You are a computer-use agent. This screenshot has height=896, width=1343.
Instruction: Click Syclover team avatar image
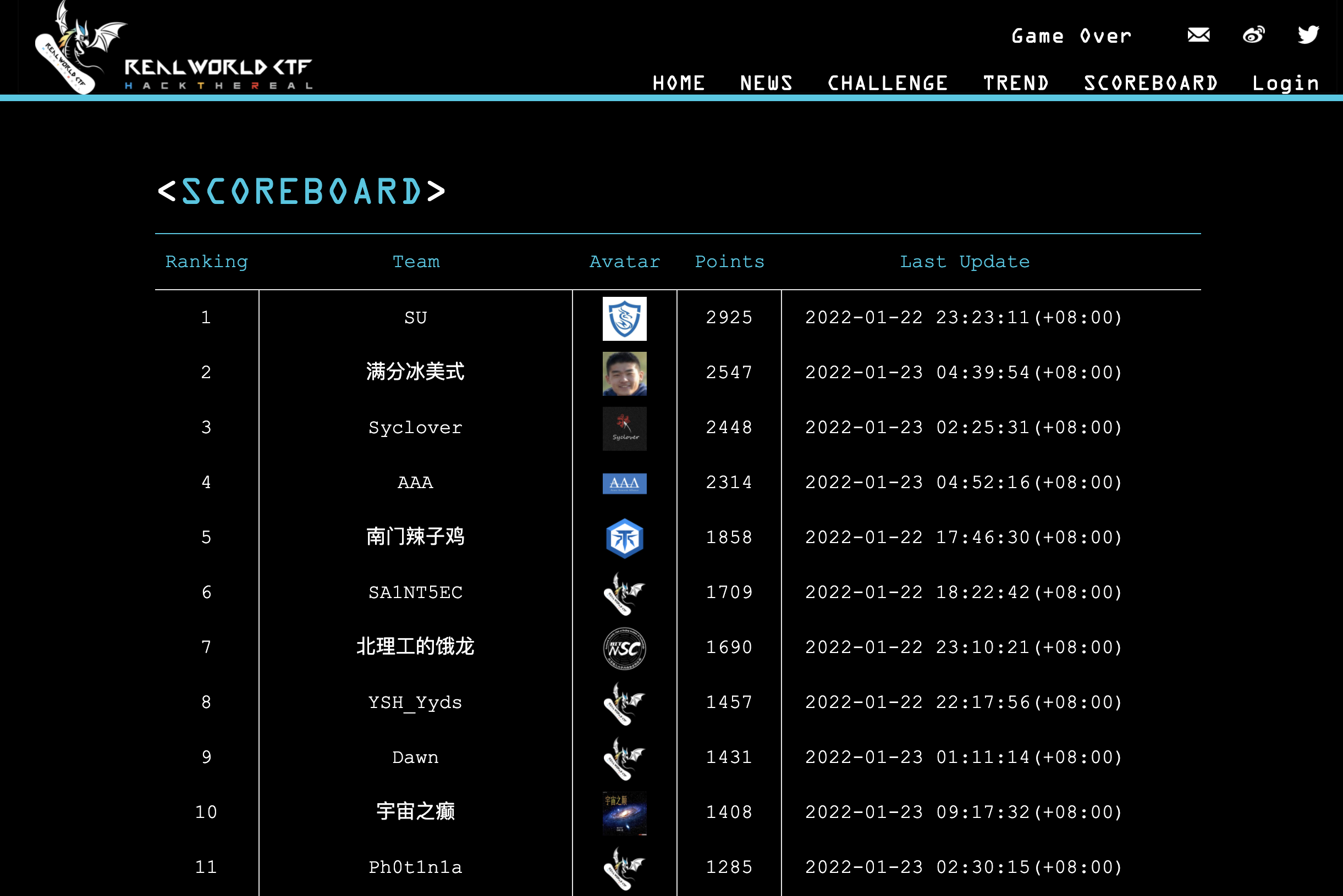pyautogui.click(x=624, y=429)
